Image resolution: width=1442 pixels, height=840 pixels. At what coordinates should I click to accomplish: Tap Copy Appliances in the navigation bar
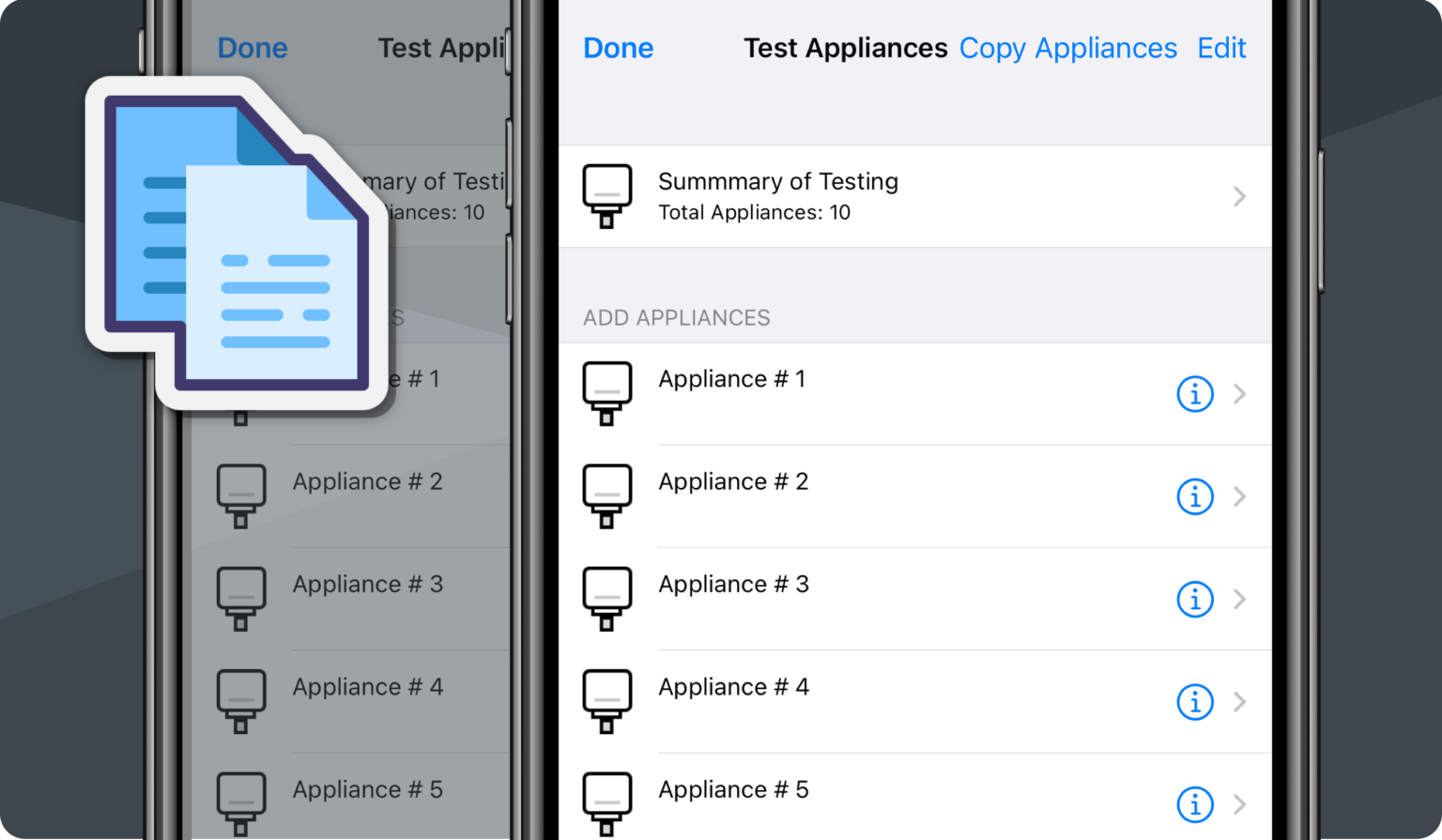click(1067, 48)
